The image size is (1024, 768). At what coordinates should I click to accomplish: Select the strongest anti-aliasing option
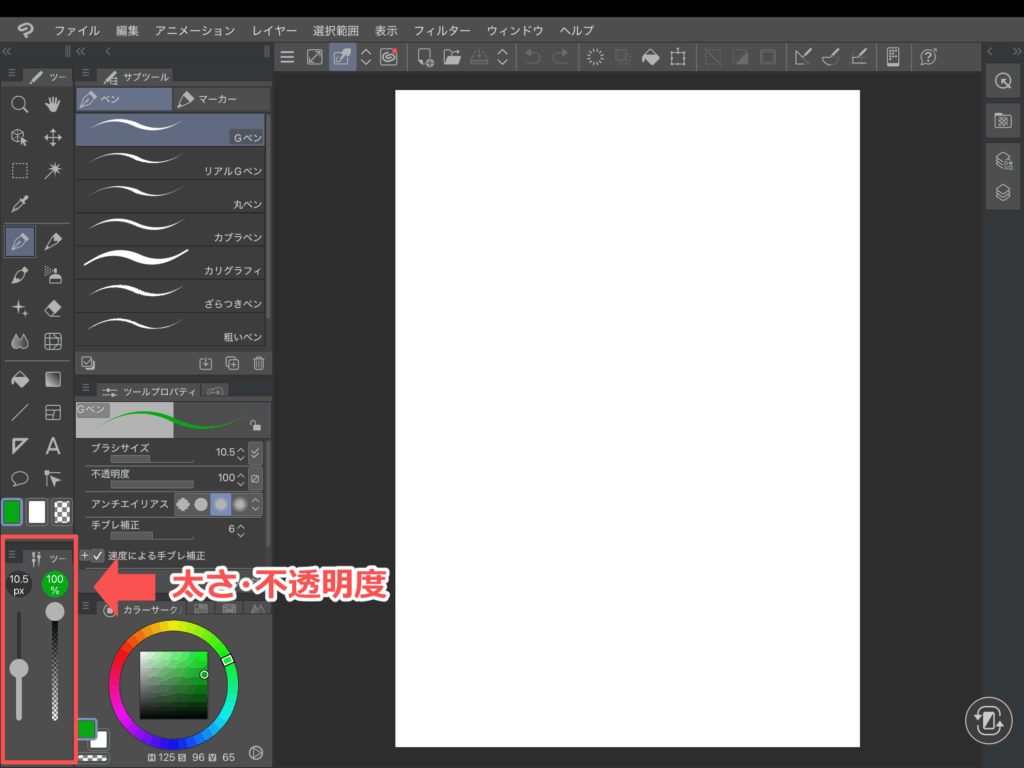[240, 505]
